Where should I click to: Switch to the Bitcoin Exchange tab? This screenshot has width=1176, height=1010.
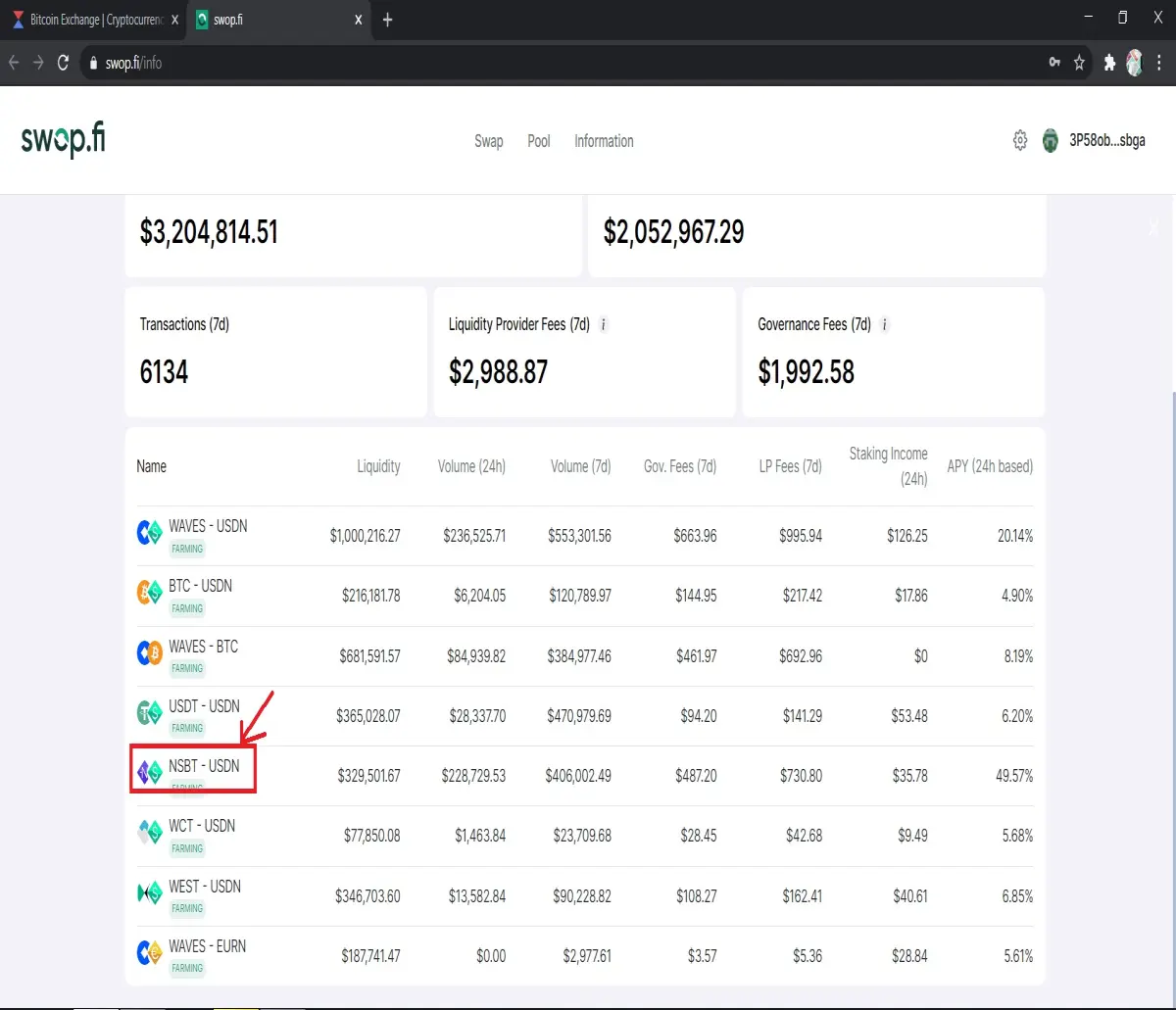(93, 20)
